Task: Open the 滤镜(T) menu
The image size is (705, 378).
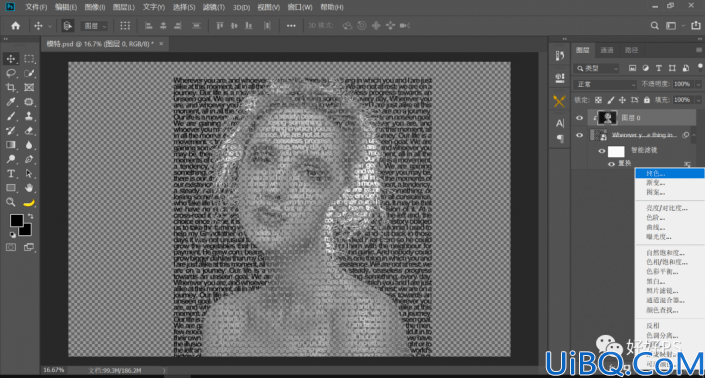Action: point(214,7)
